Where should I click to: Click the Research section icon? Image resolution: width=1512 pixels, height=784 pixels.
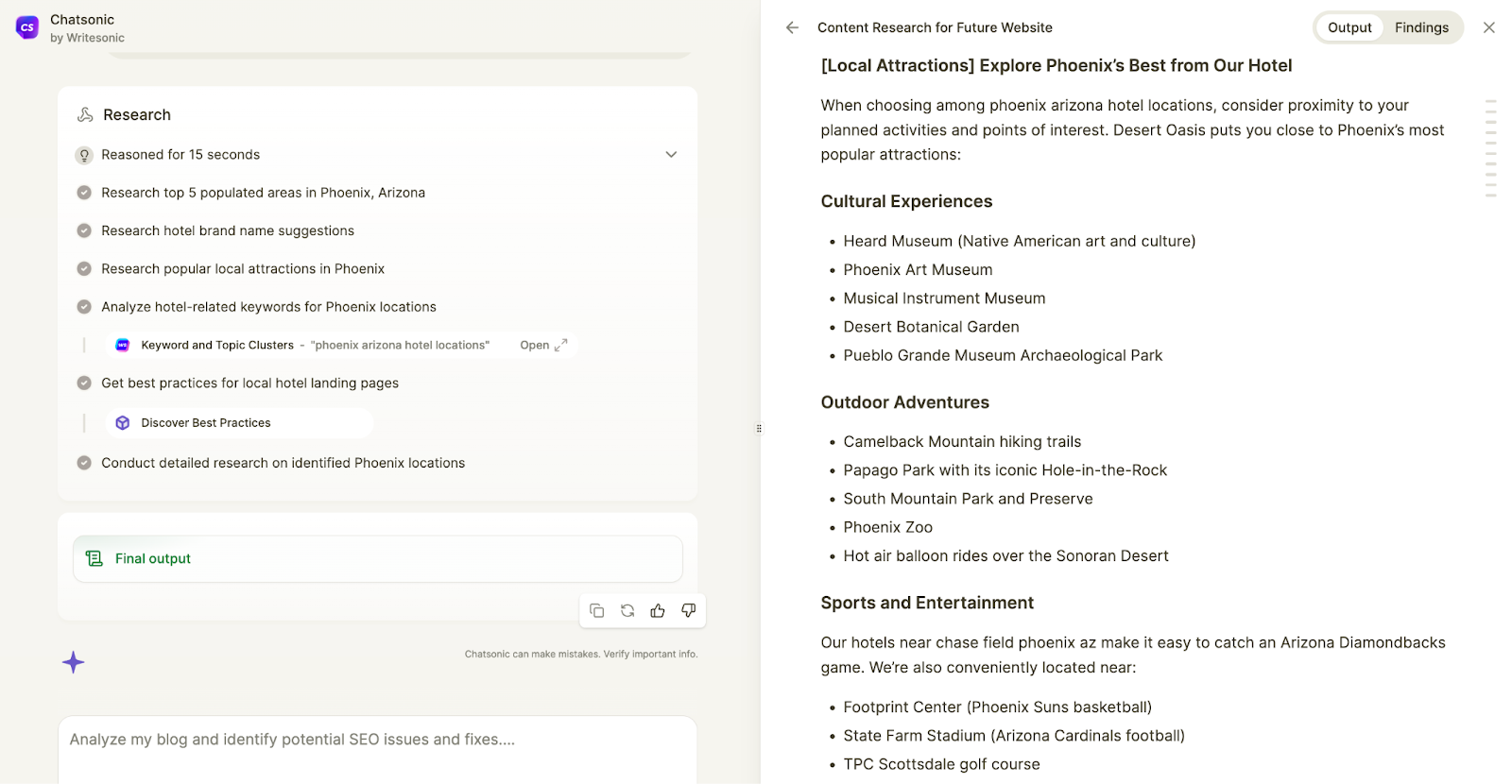click(x=85, y=114)
